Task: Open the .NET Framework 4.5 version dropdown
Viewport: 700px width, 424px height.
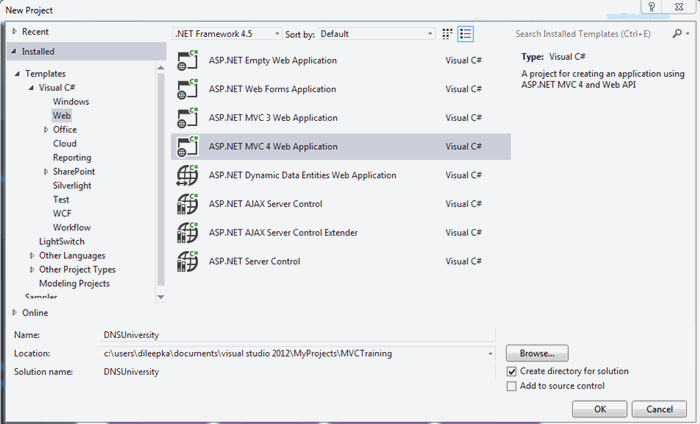Action: [227, 34]
